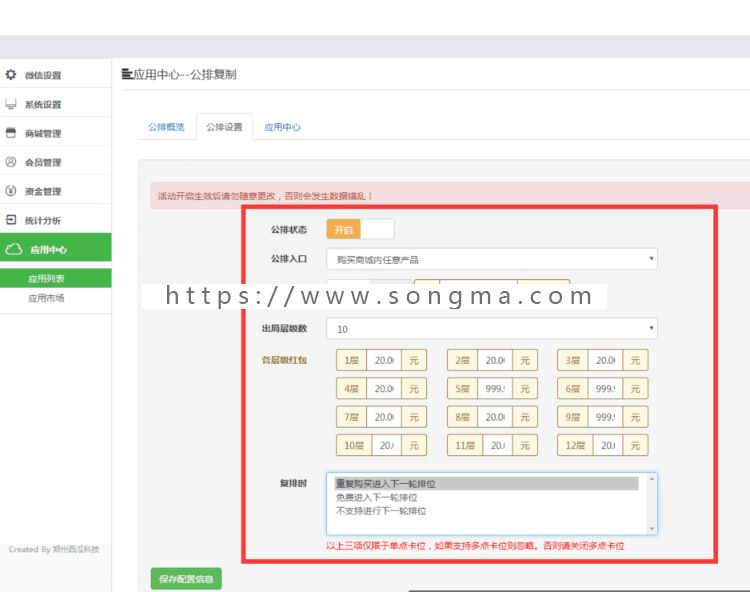Viewport: 750px width, 592px height.
Task: Select 不支持进行下一轮排位 list option
Action: [x=380, y=511]
